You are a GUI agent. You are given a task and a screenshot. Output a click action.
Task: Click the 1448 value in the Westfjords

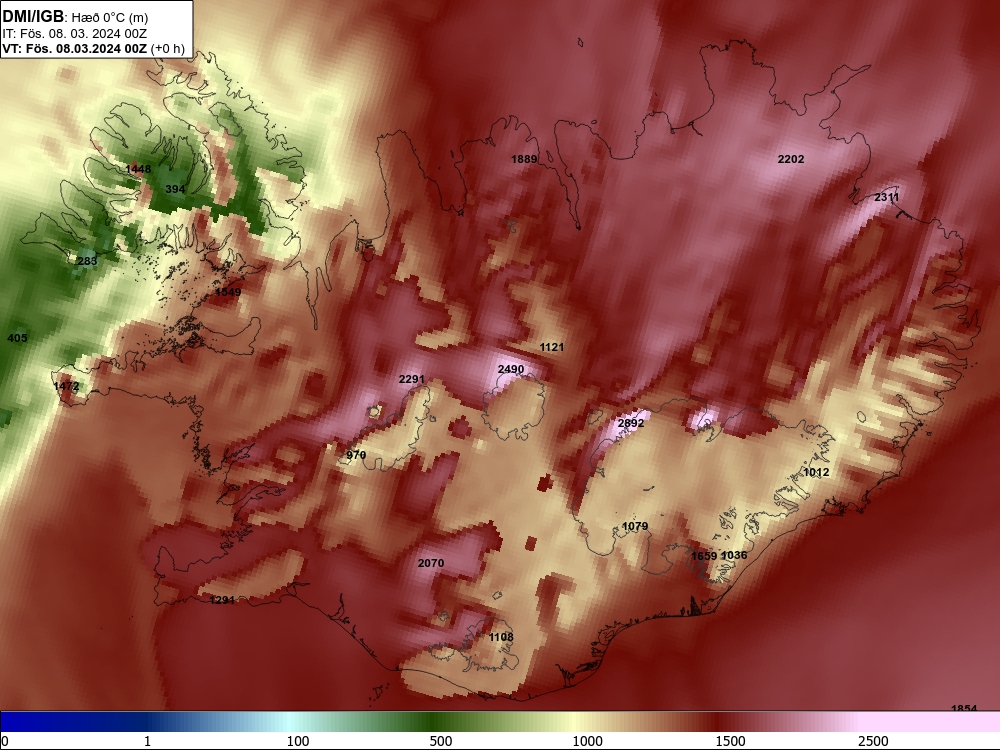pos(138,169)
